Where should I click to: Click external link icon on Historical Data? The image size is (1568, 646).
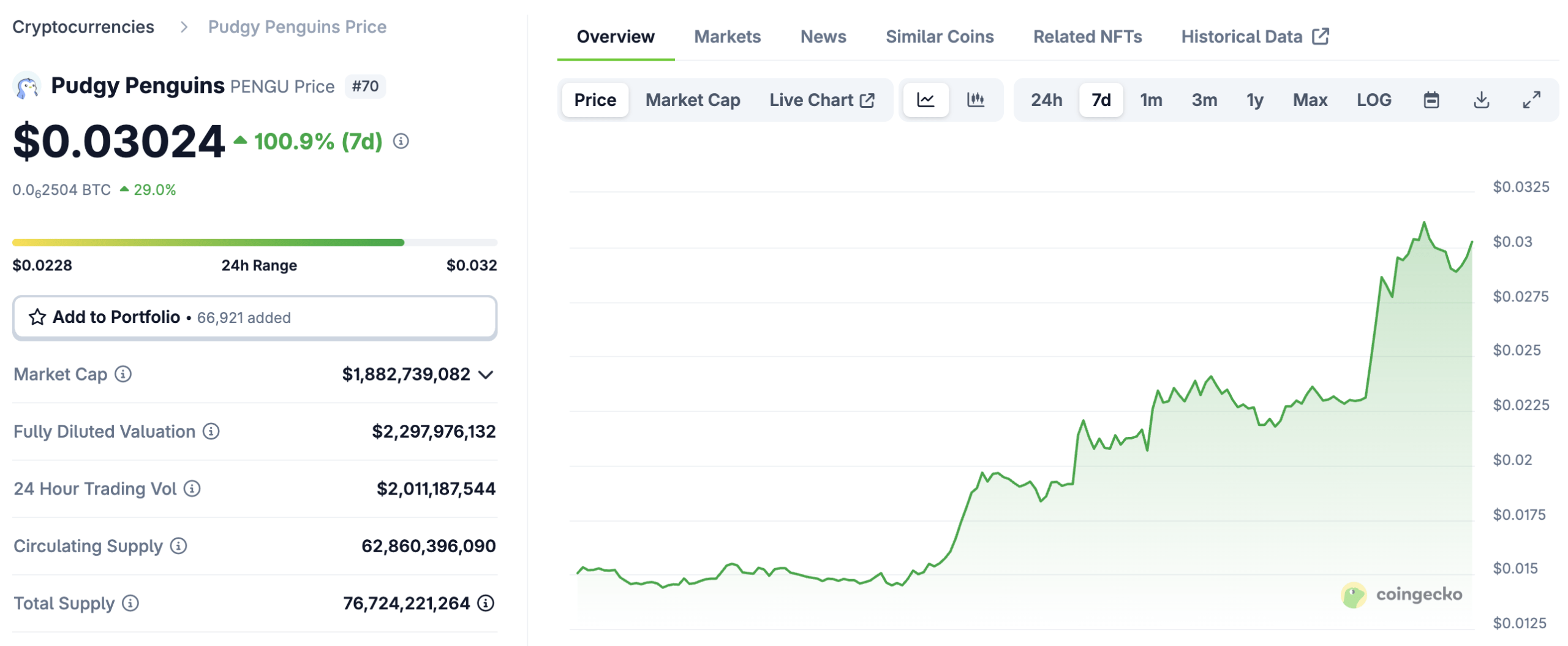[x=1321, y=36]
